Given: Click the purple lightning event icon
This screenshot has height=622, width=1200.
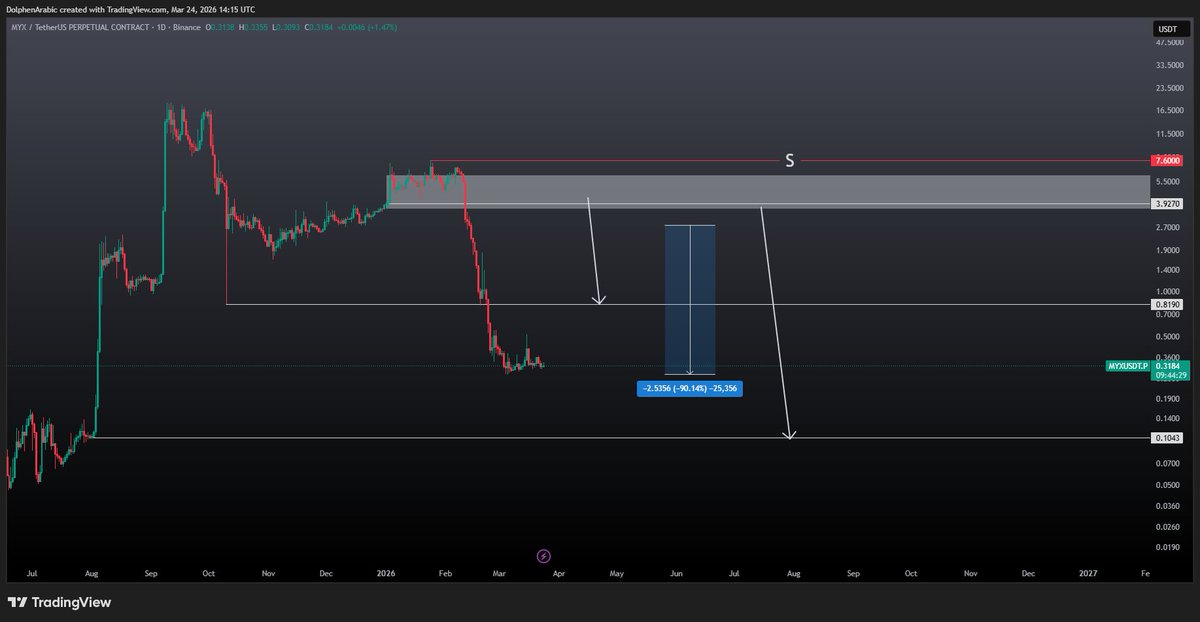Looking at the screenshot, I should coord(543,555).
